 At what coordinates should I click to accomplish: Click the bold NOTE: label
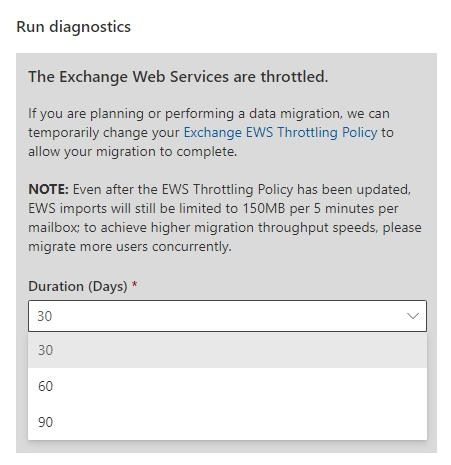[x=48, y=189]
